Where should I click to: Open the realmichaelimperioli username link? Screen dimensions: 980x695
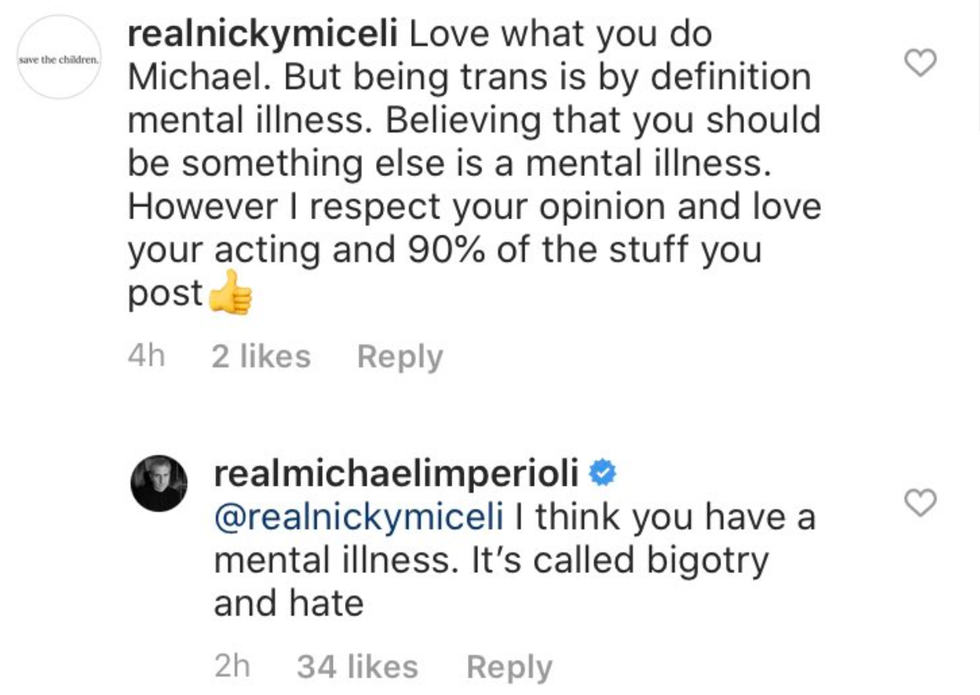click(x=397, y=473)
